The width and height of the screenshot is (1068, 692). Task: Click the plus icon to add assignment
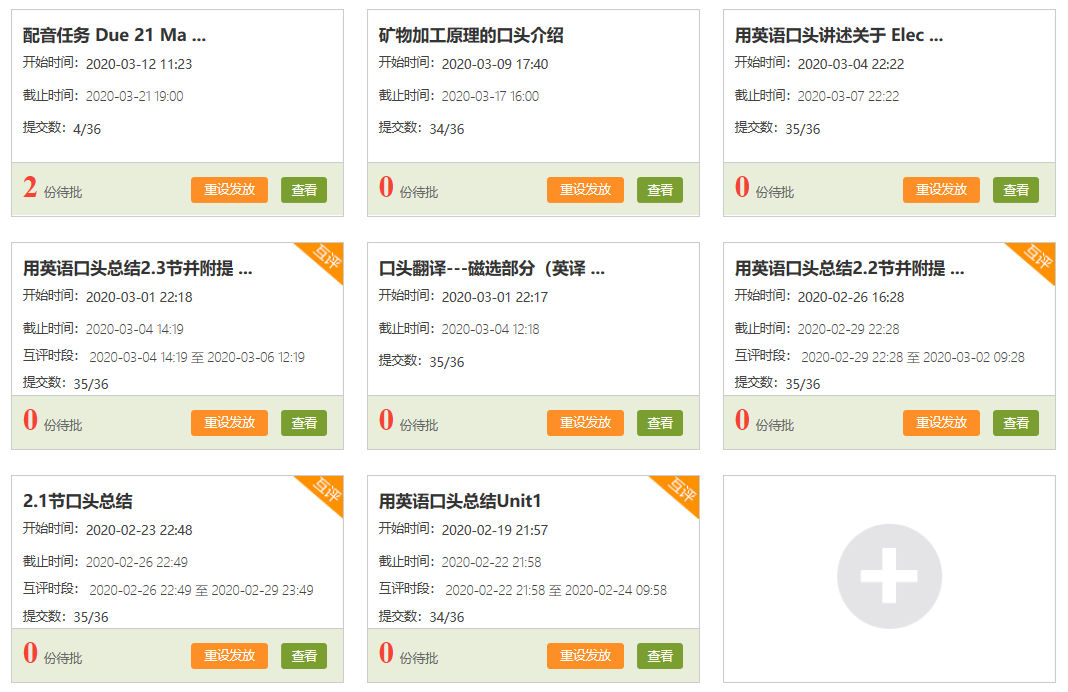[x=889, y=577]
